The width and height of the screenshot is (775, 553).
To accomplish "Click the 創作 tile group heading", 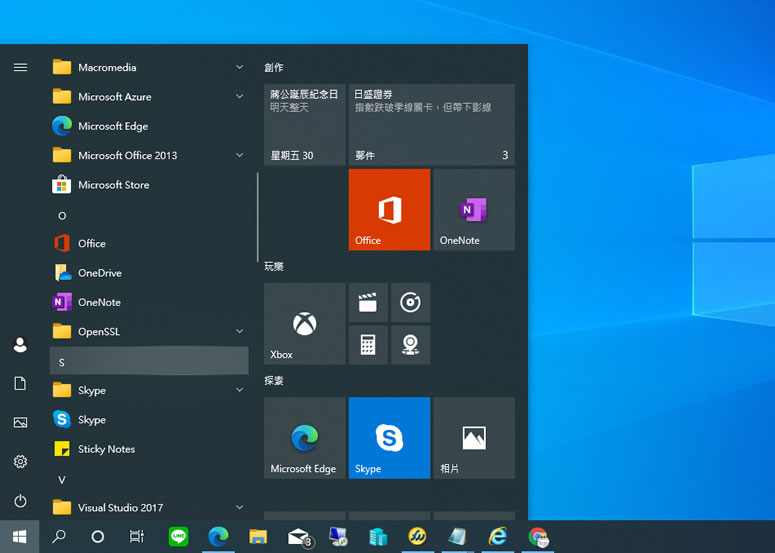I will tap(274, 67).
